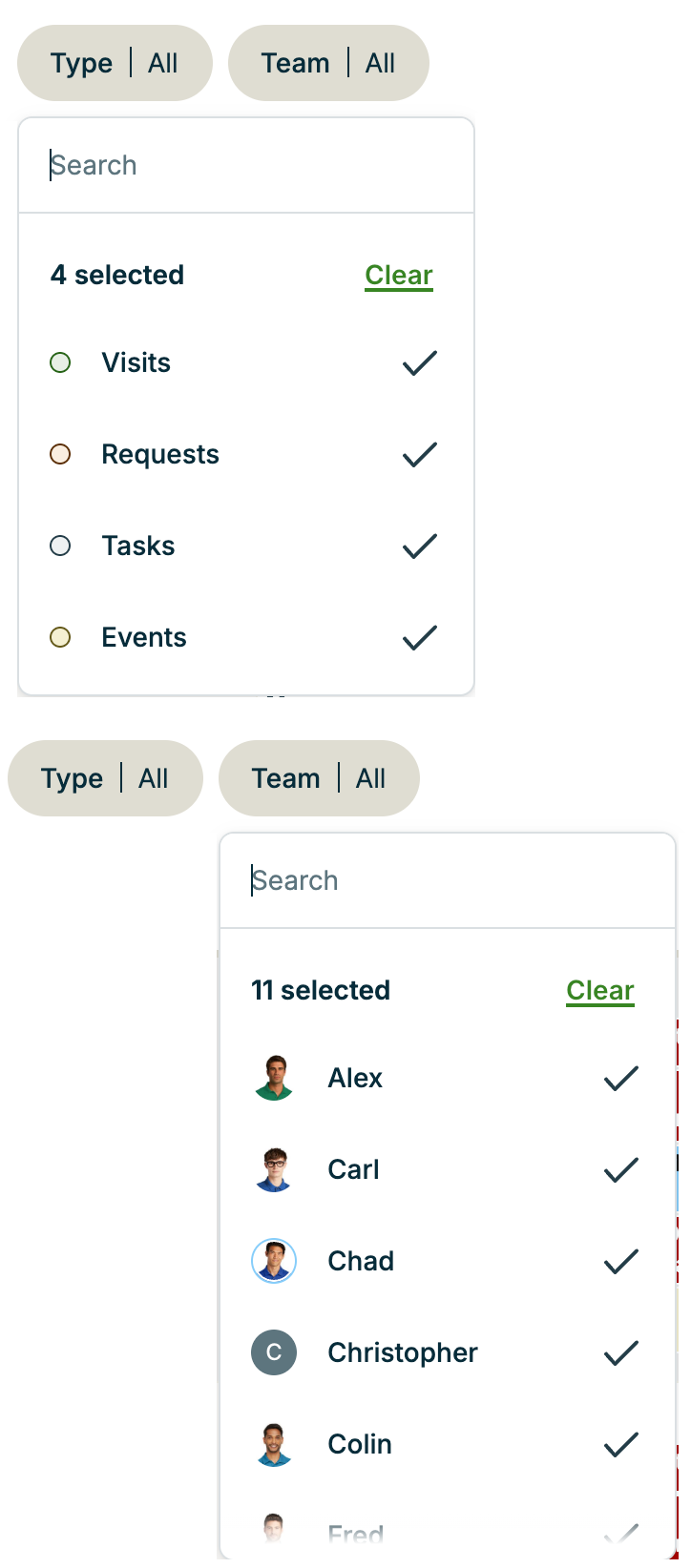Screen dimensions: 691x1568
Task: Open the Team filter dropdown
Action: click(328, 62)
